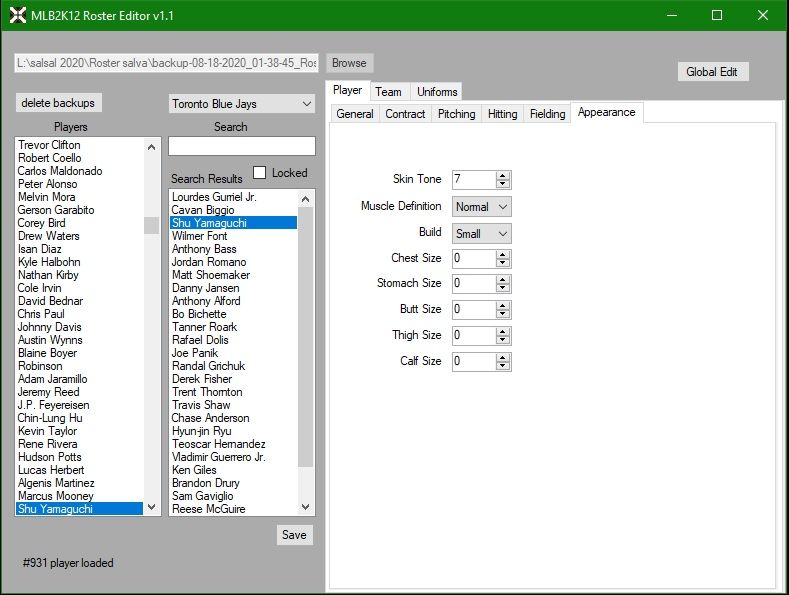Open the Build dropdown set to Small
Image resolution: width=789 pixels, height=595 pixels.
(482, 234)
